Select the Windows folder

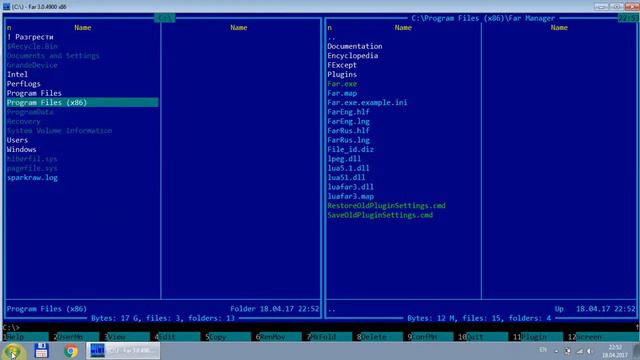pyautogui.click(x=22, y=150)
